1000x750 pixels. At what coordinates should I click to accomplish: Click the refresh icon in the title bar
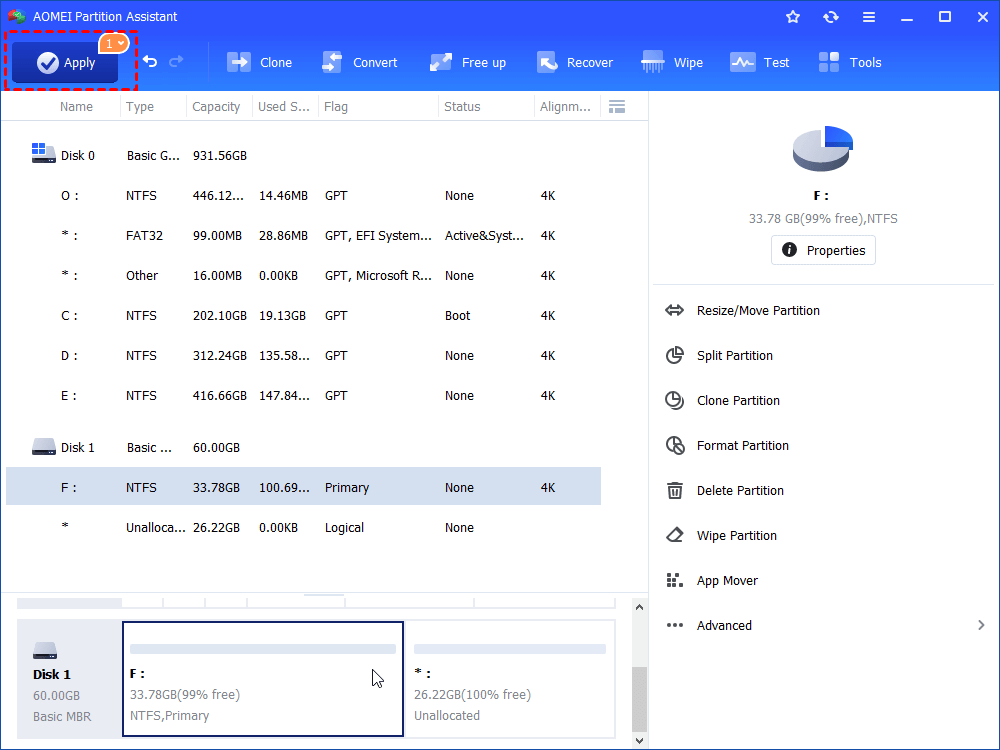point(831,16)
